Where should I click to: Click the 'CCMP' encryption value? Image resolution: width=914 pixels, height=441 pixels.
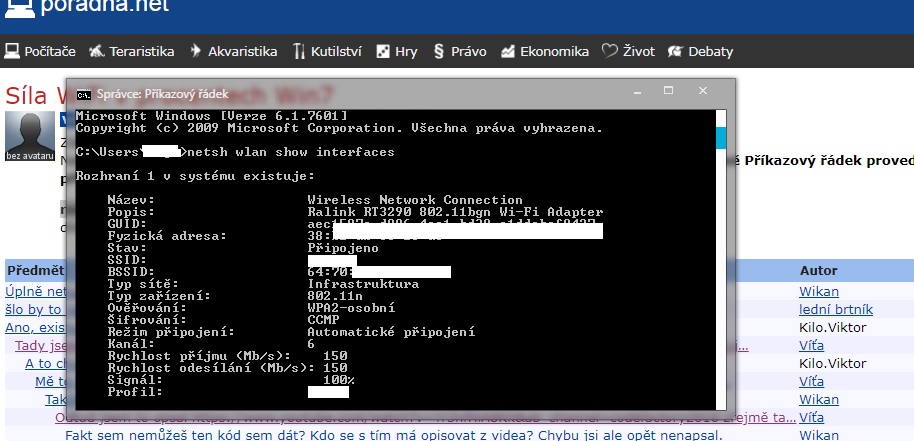pyautogui.click(x=324, y=320)
